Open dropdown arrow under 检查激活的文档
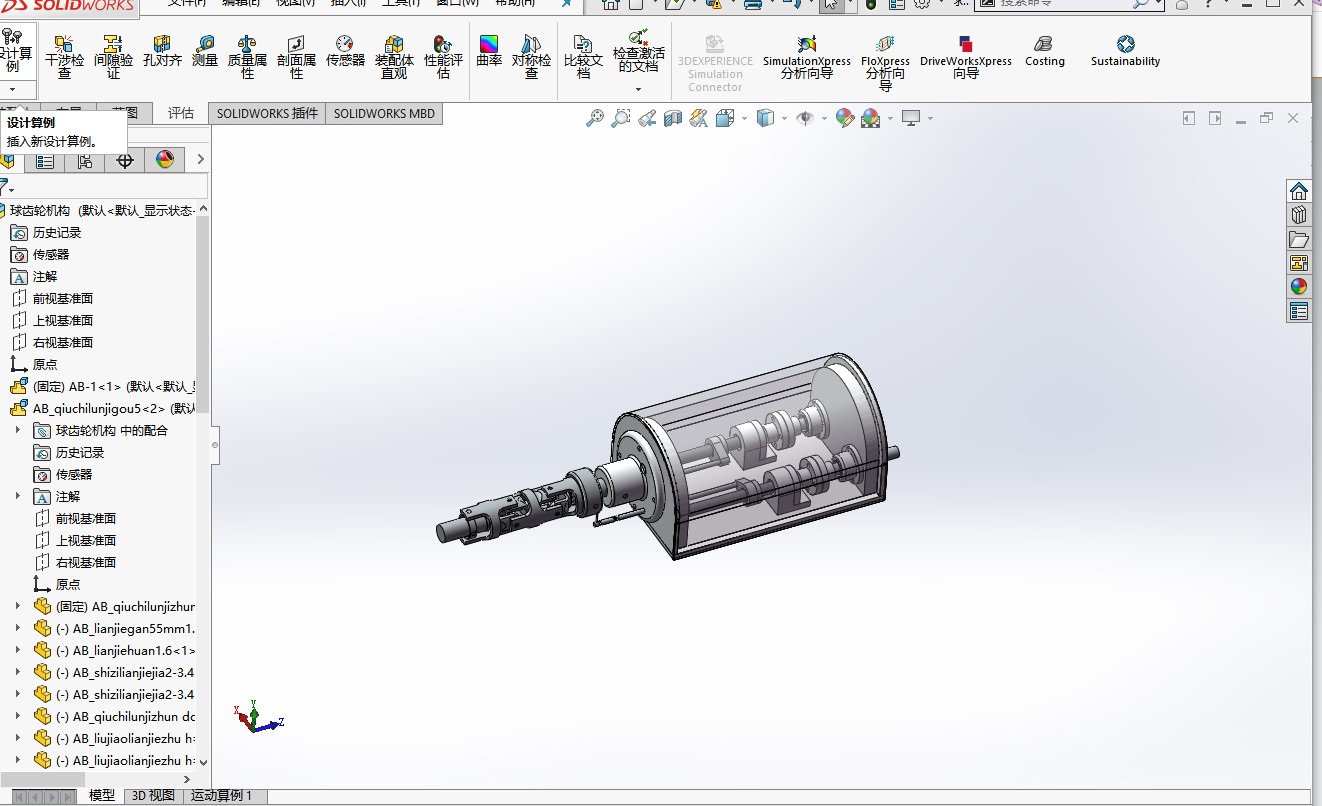The height and width of the screenshot is (806, 1322). 638,89
